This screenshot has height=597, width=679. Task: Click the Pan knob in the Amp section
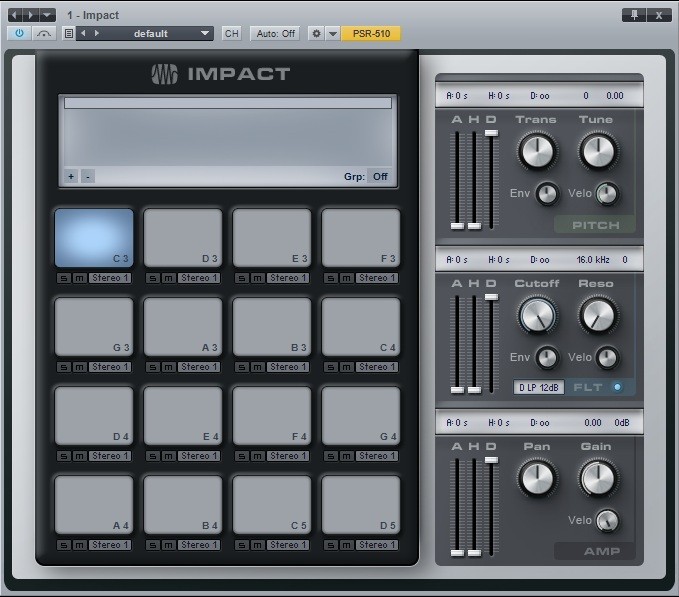click(x=537, y=478)
